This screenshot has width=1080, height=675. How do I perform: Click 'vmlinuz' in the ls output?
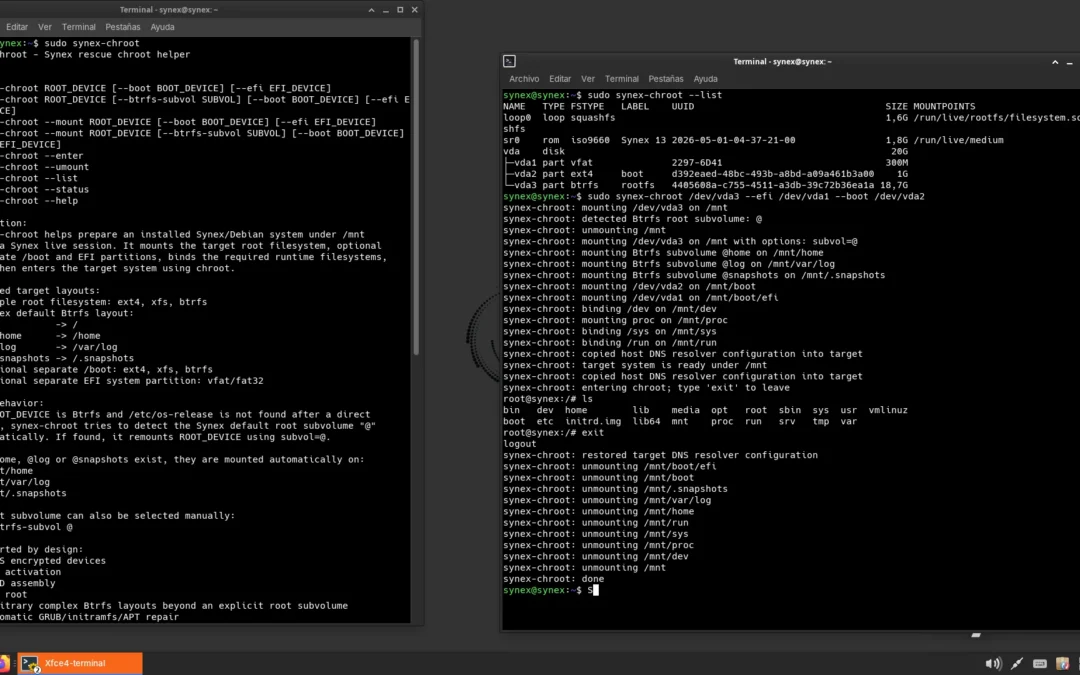point(888,411)
